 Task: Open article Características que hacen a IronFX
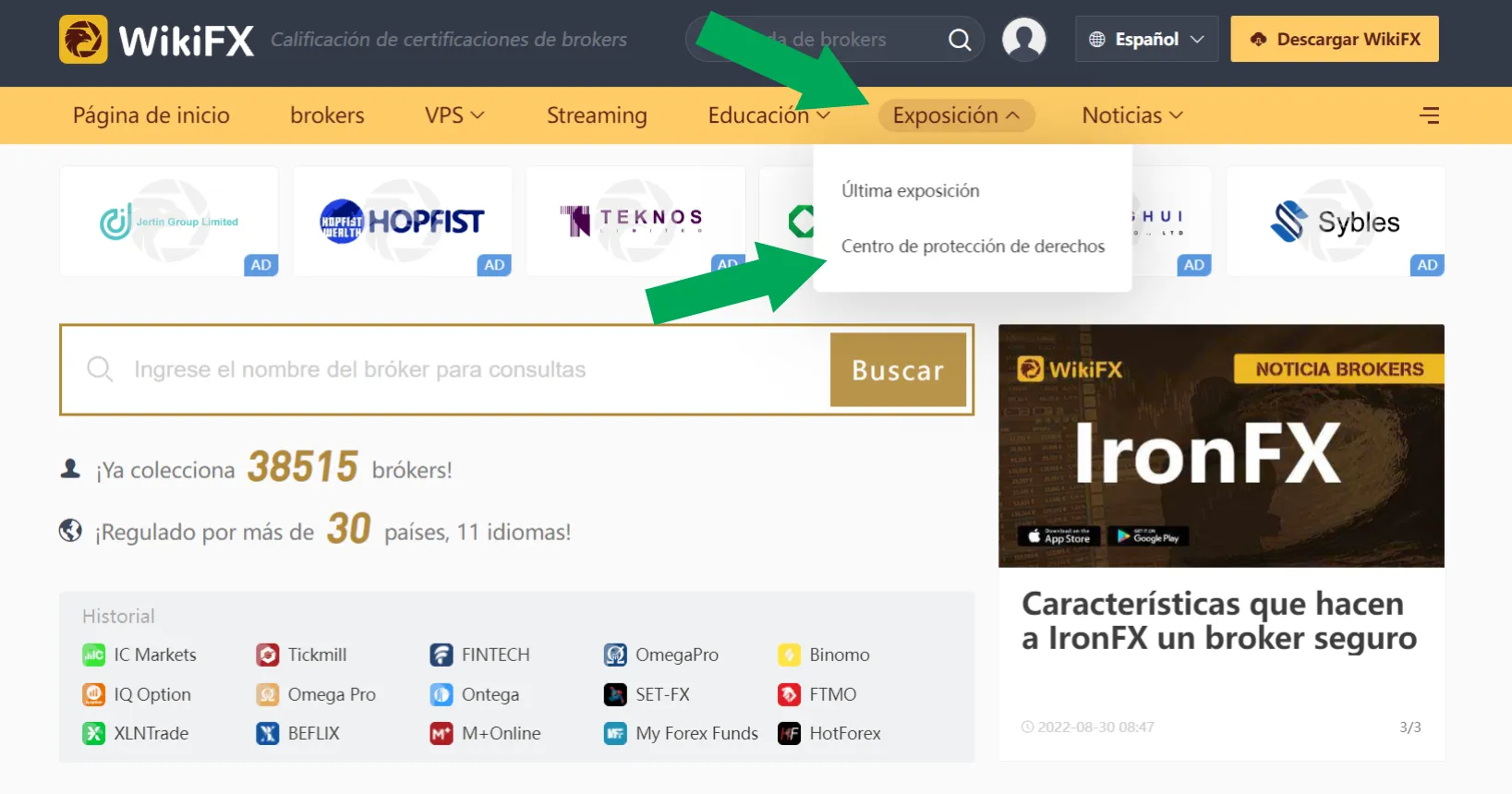tap(1218, 620)
